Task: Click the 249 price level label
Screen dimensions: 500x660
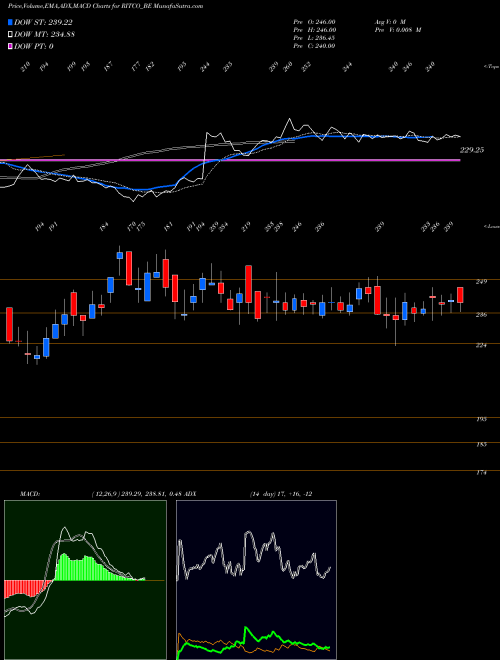Action: pyautogui.click(x=481, y=282)
